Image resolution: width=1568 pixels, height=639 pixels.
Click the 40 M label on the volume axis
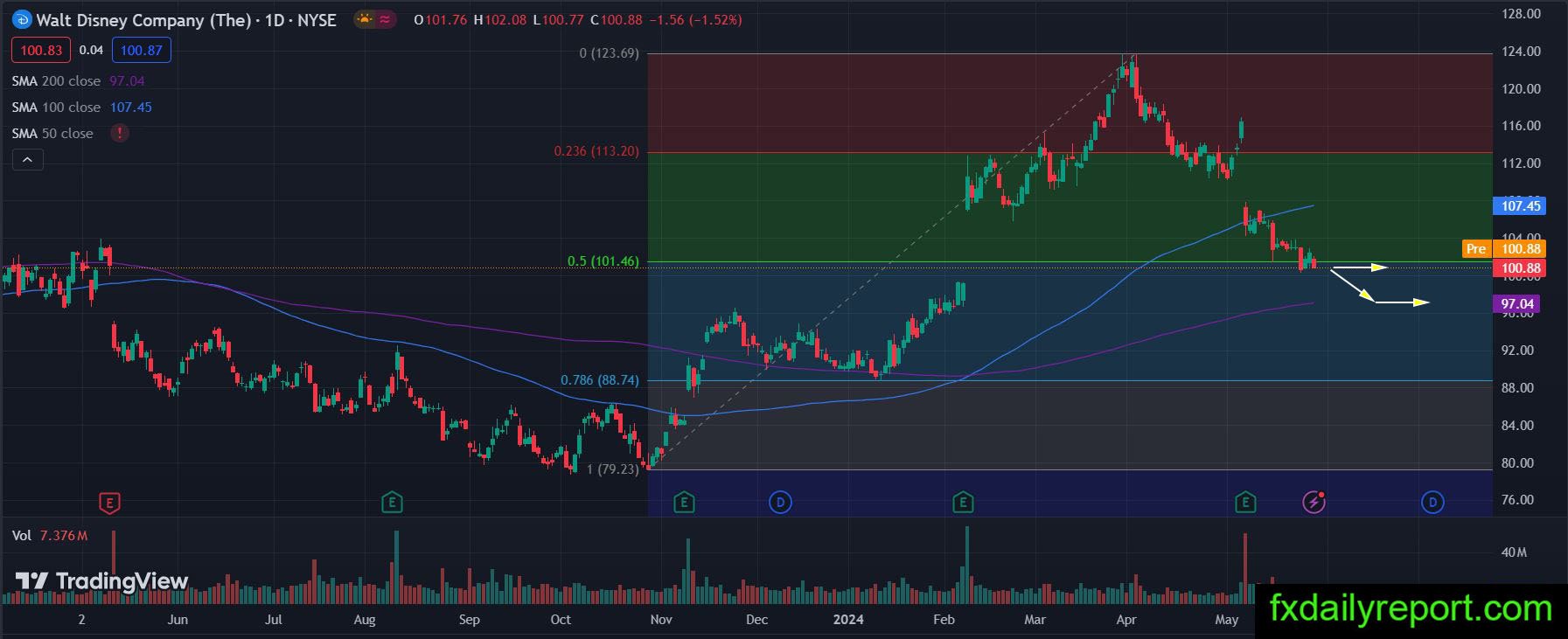tap(1514, 552)
